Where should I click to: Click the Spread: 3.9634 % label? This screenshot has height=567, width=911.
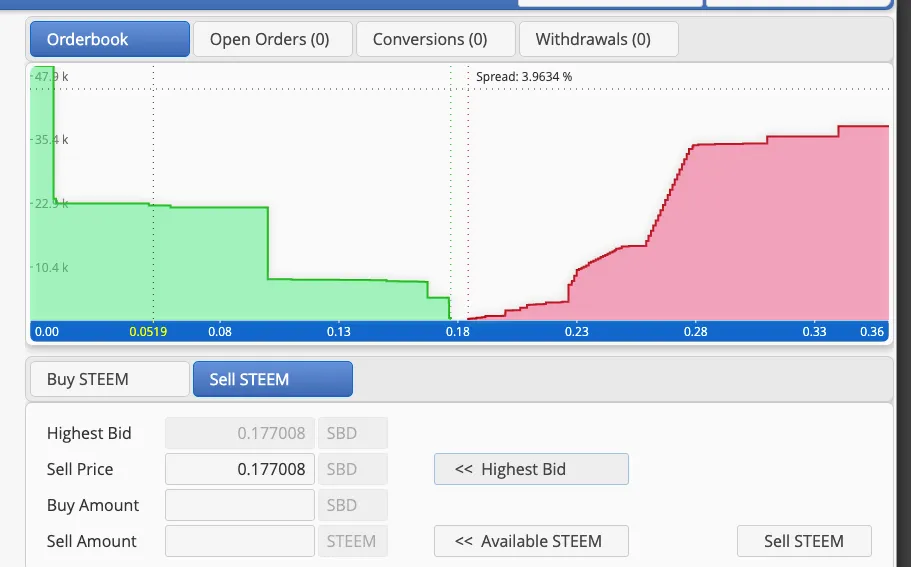click(523, 77)
